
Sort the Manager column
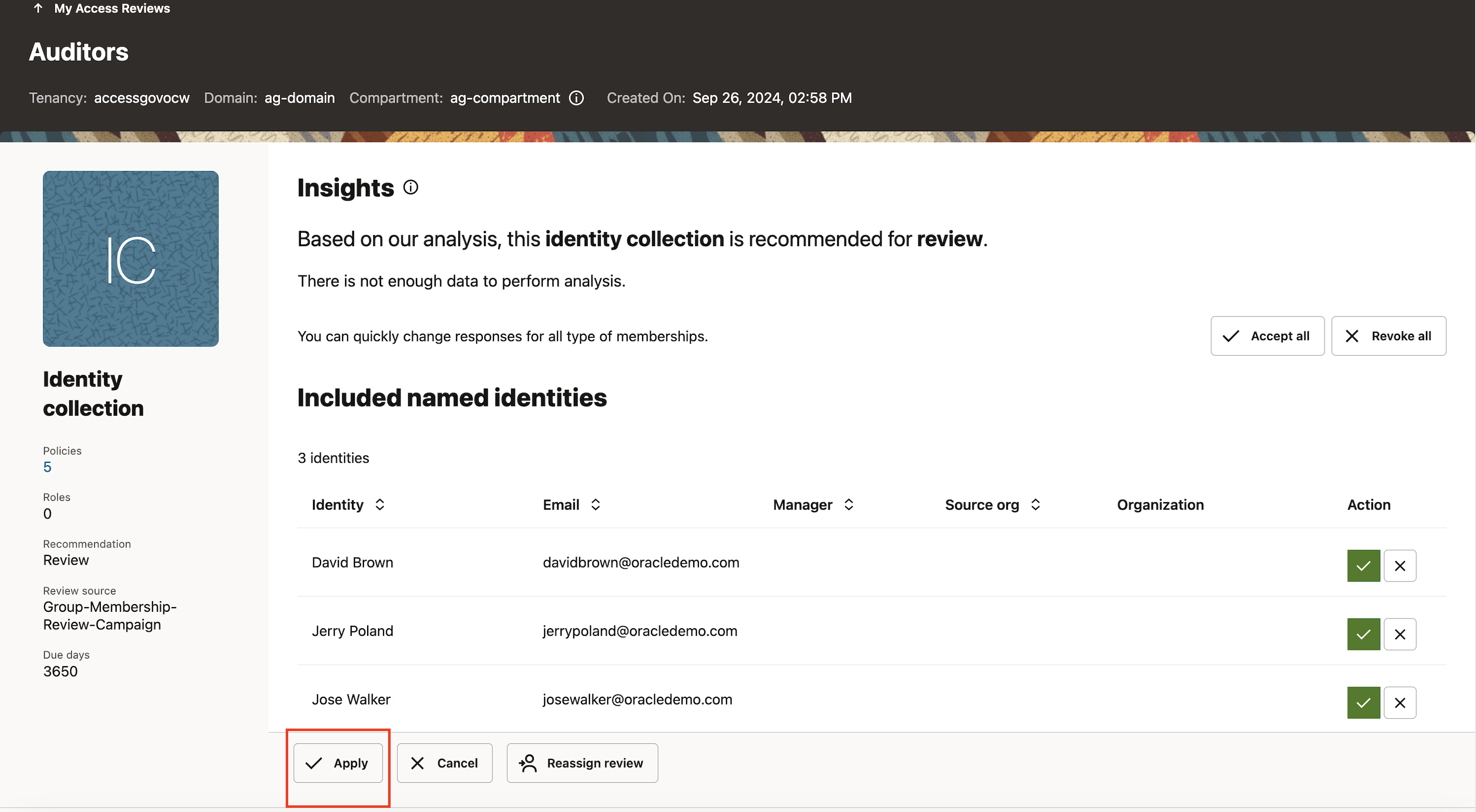(849, 504)
